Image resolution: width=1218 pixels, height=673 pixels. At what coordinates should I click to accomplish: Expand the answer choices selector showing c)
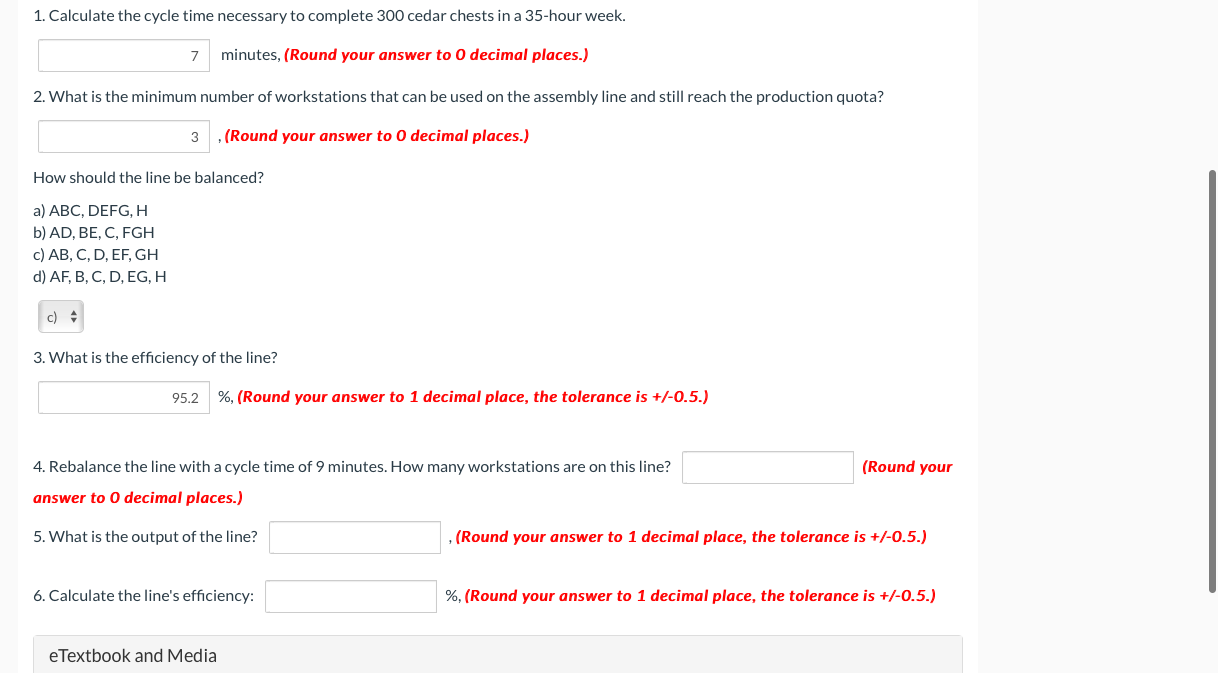60,315
